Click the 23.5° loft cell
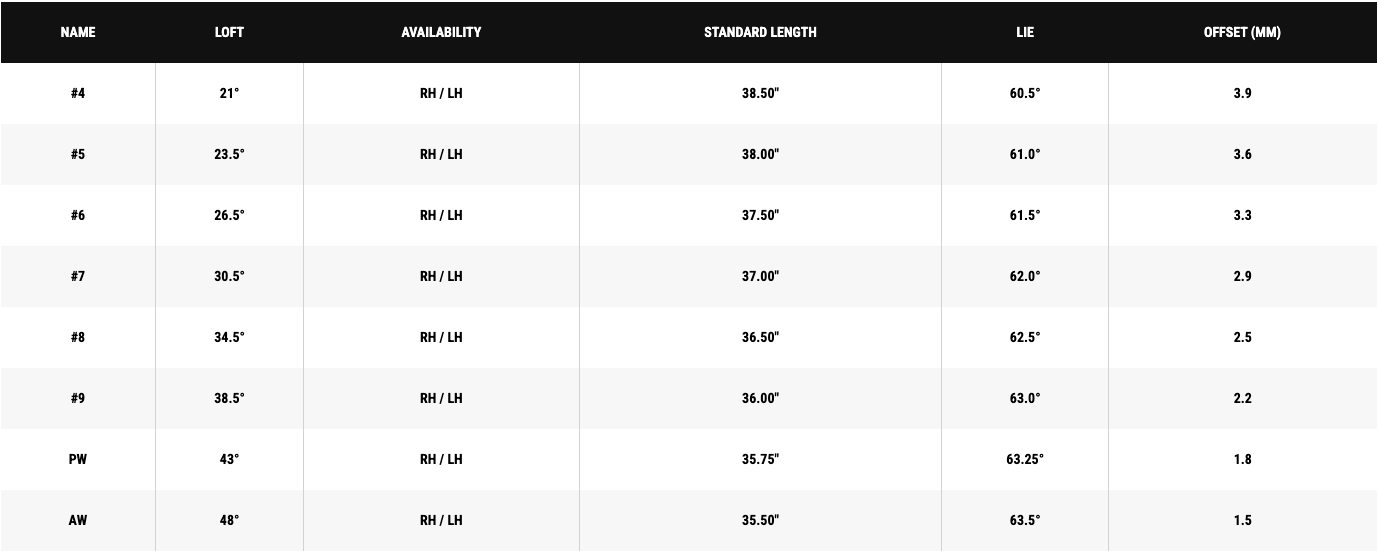Screen dimensions: 1378x551 pyautogui.click(x=229, y=154)
